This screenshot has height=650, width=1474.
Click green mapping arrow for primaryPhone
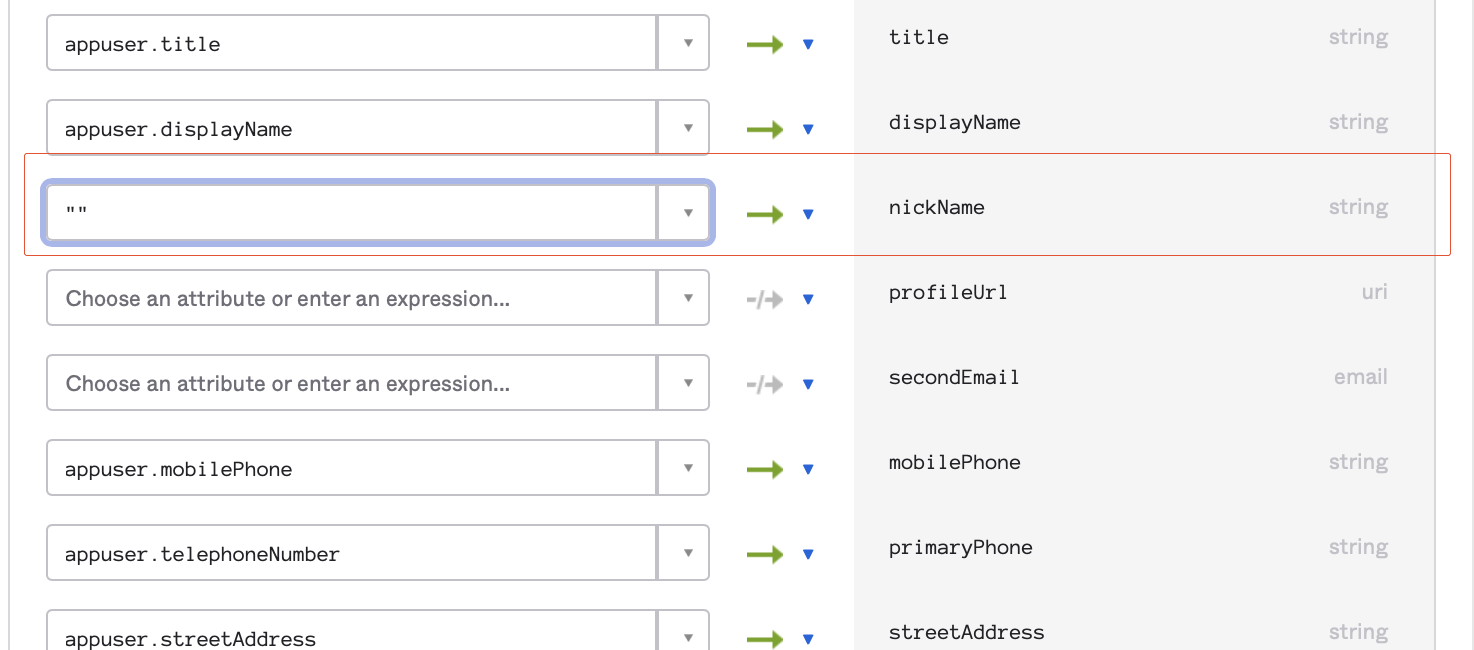764,554
